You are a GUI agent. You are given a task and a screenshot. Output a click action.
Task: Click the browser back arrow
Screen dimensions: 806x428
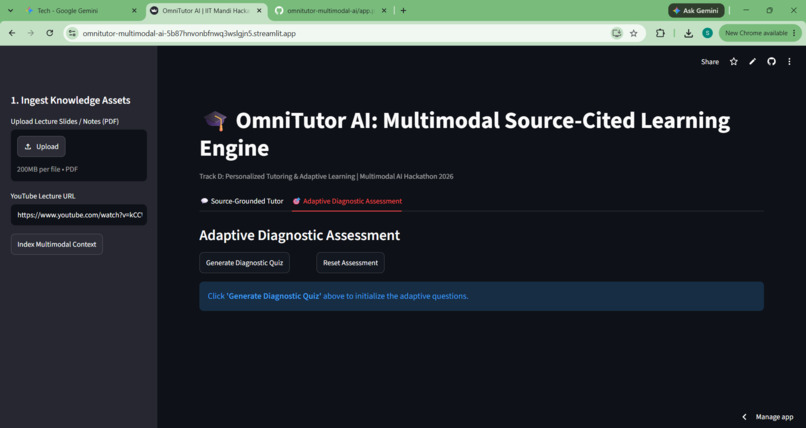[12, 33]
